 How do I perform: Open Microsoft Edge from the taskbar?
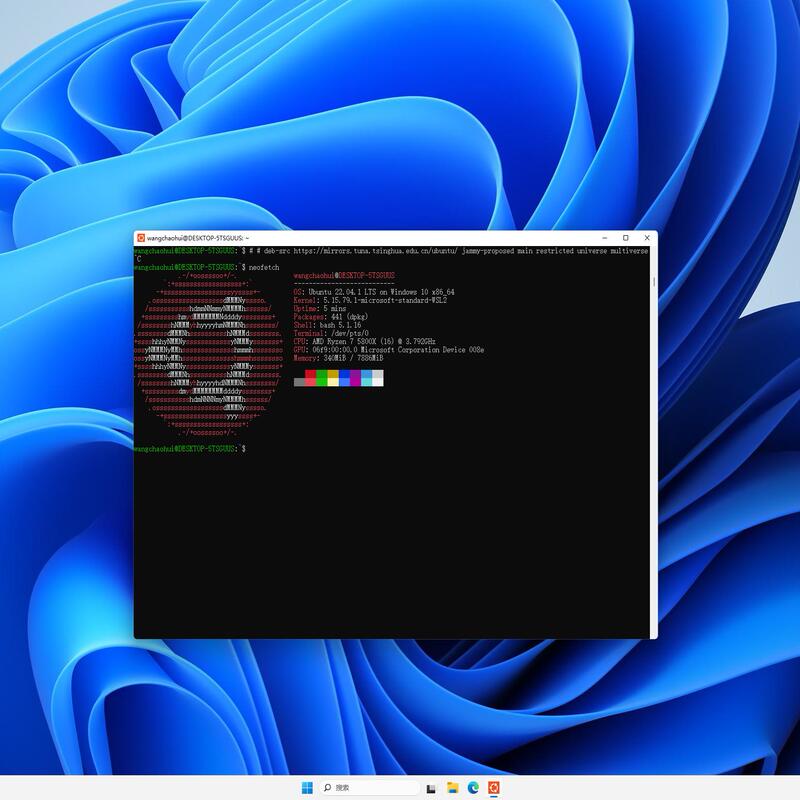click(x=473, y=788)
